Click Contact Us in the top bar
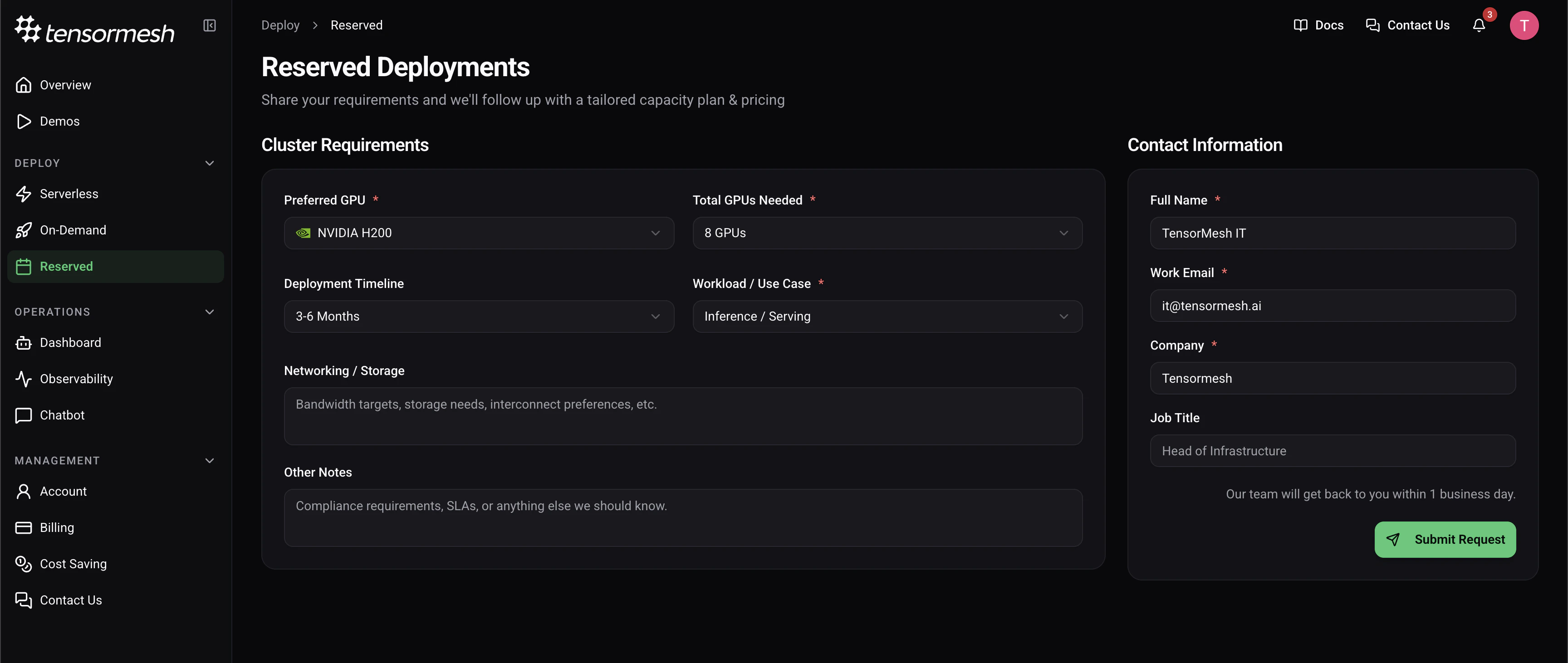This screenshot has height=663, width=1568. pyautogui.click(x=1407, y=25)
